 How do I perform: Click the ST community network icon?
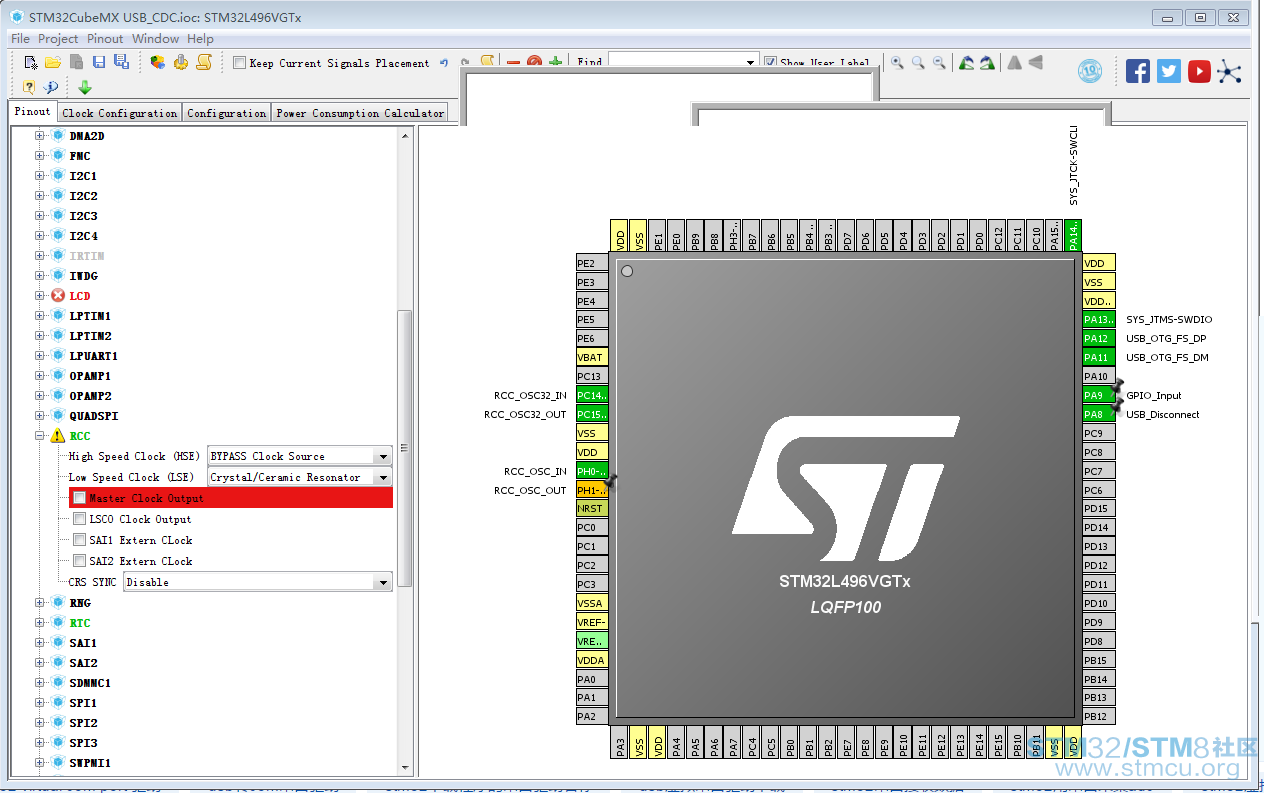1229,71
